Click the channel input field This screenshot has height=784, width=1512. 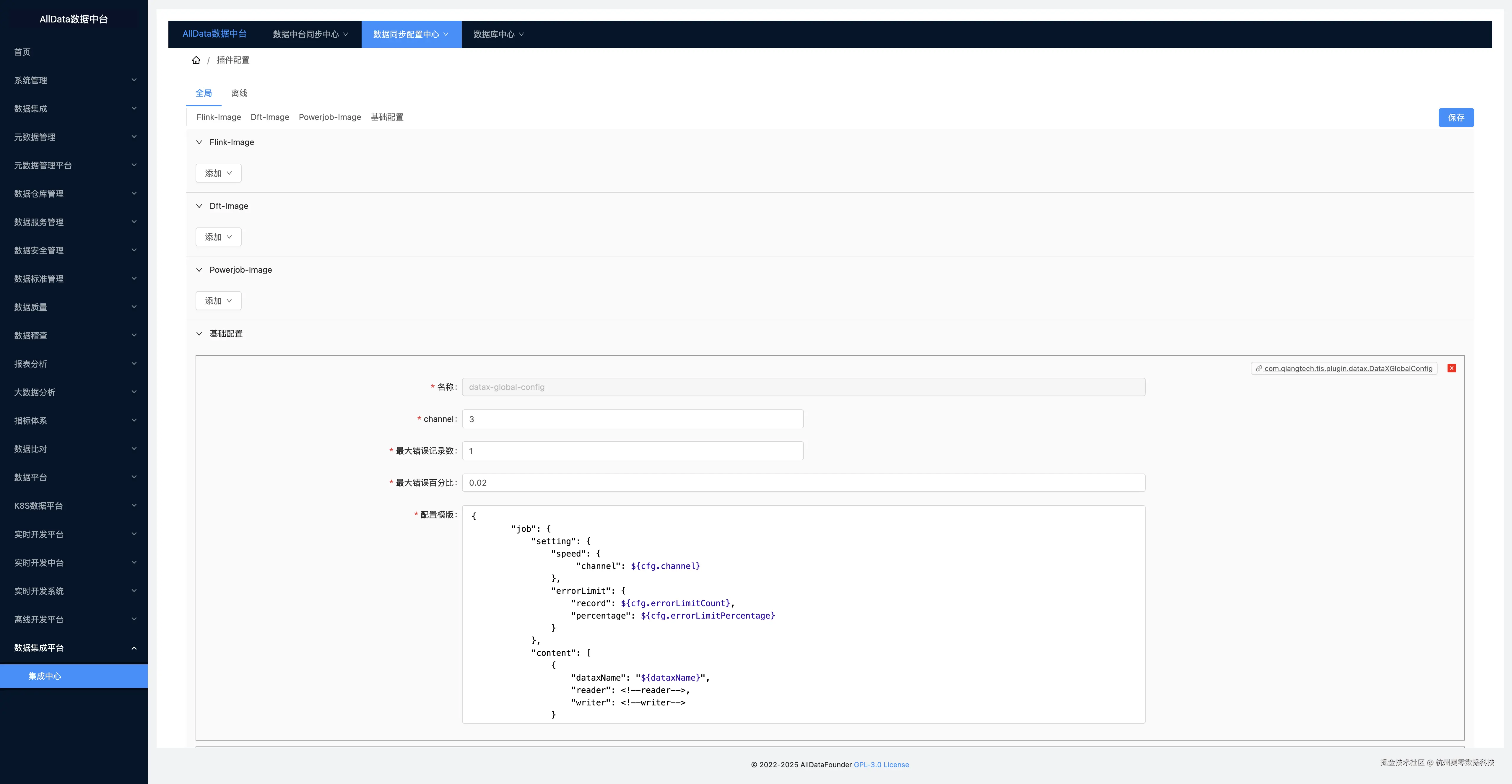click(x=632, y=419)
